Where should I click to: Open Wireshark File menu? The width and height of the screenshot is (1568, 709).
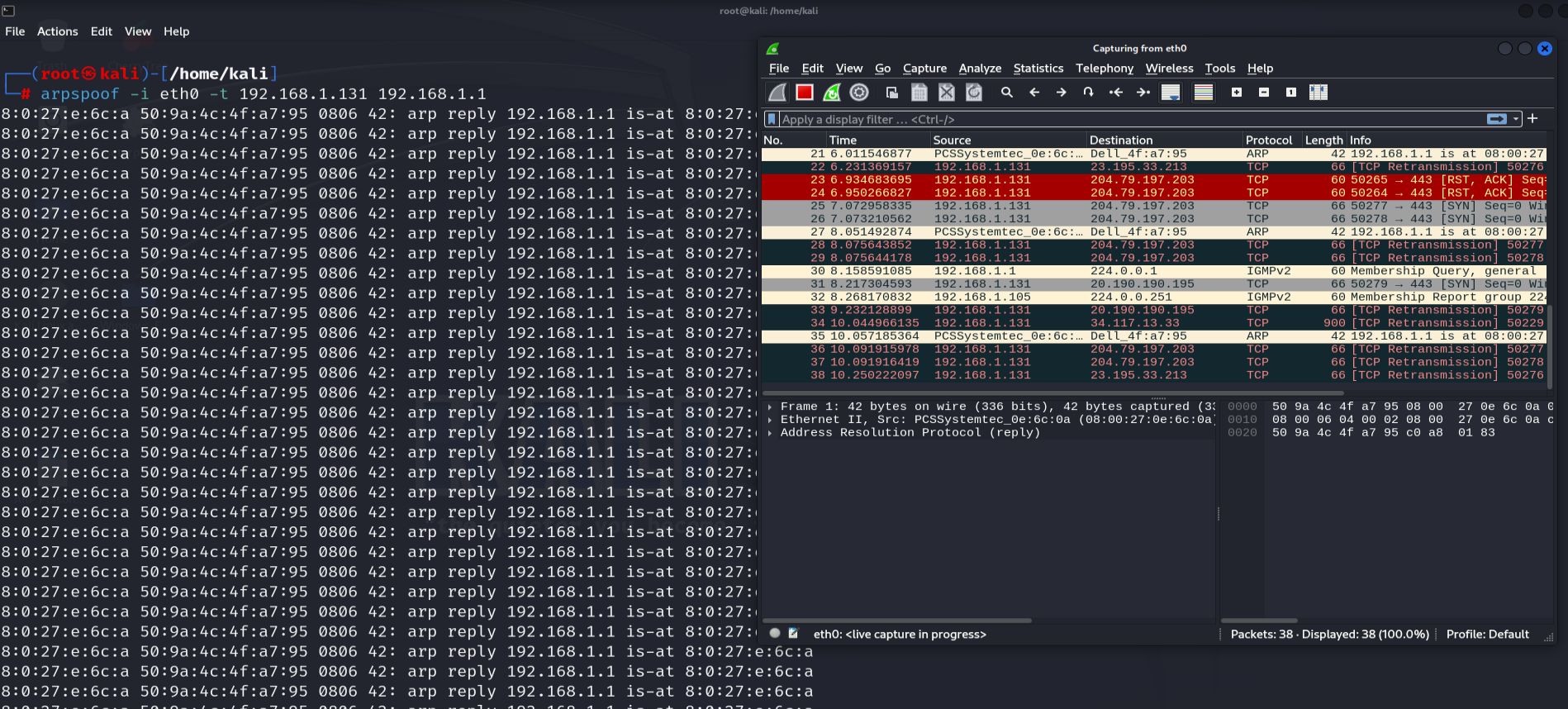click(779, 69)
